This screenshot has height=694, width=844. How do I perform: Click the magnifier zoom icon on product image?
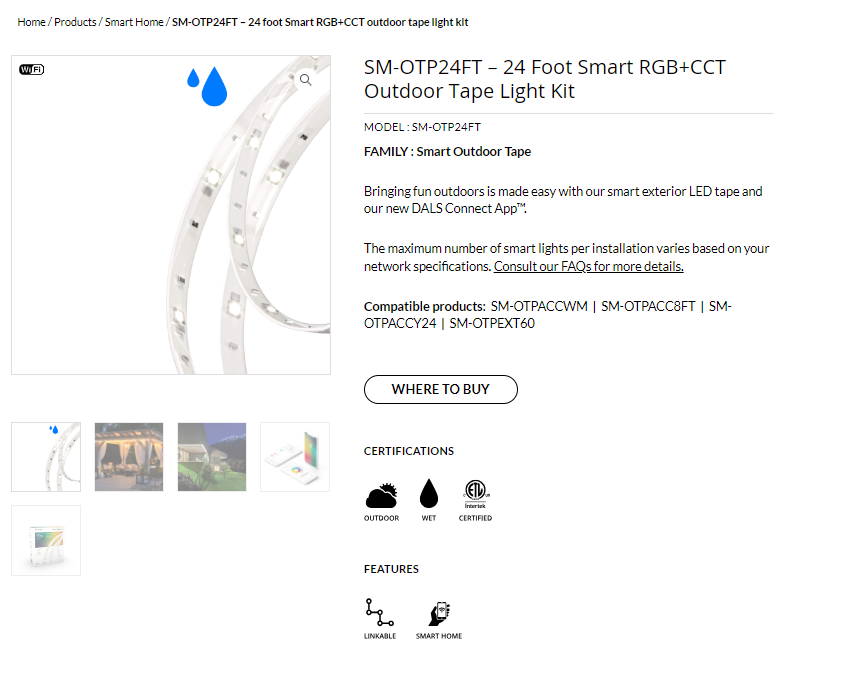306,80
